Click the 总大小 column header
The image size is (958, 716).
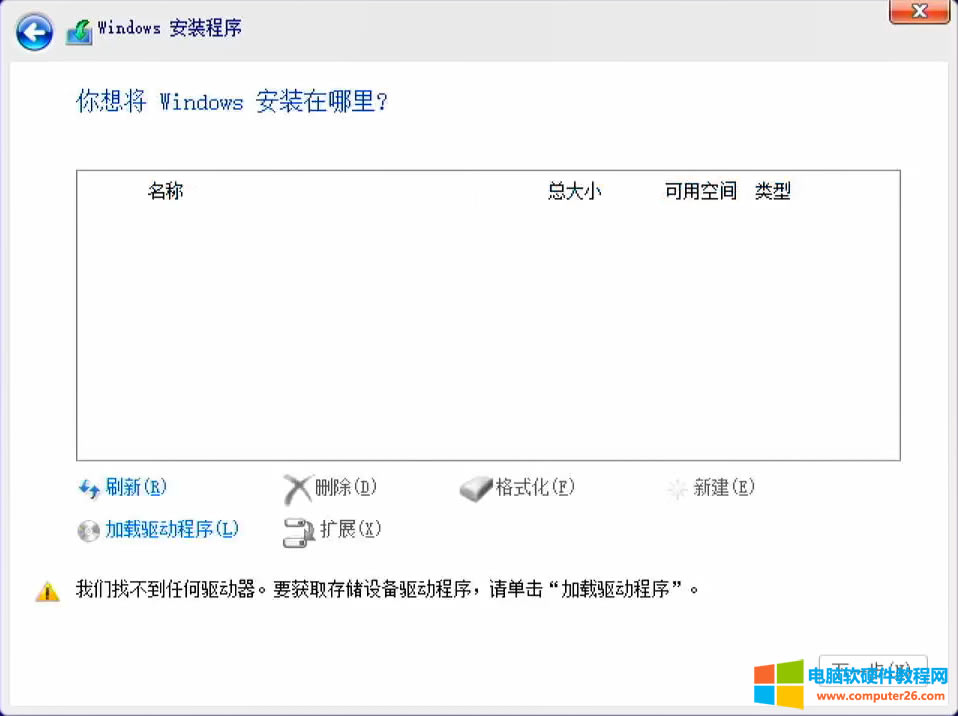click(574, 191)
